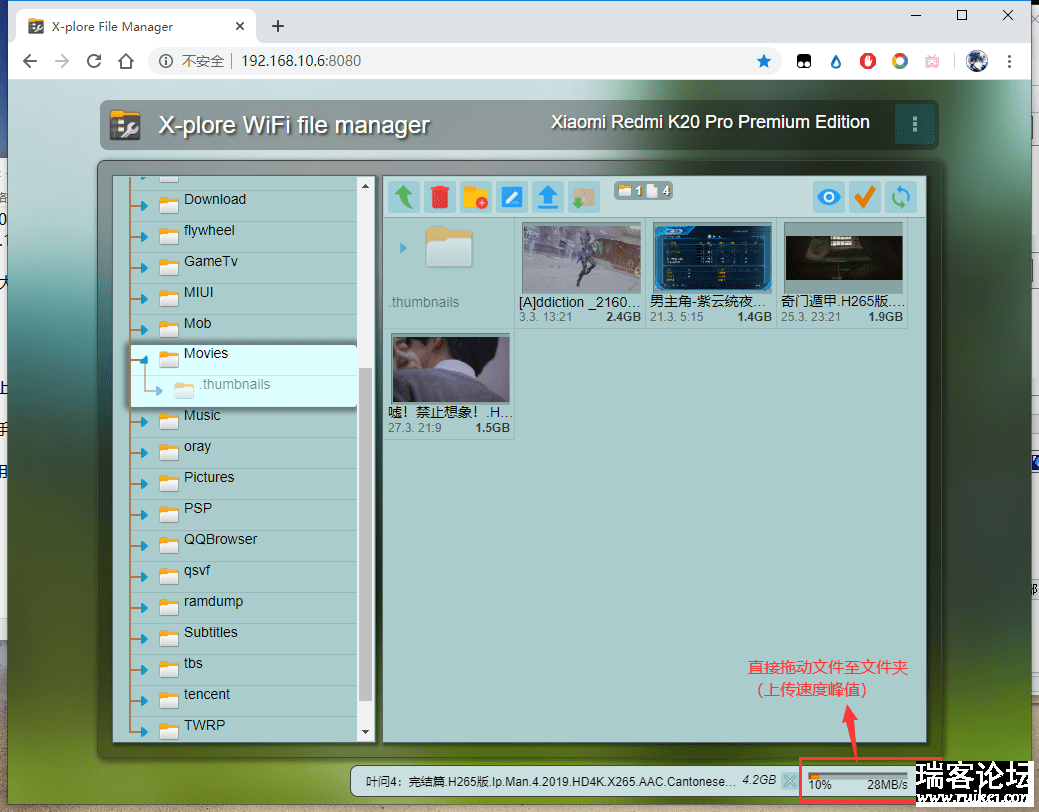Click the red trash delete icon

[440, 198]
